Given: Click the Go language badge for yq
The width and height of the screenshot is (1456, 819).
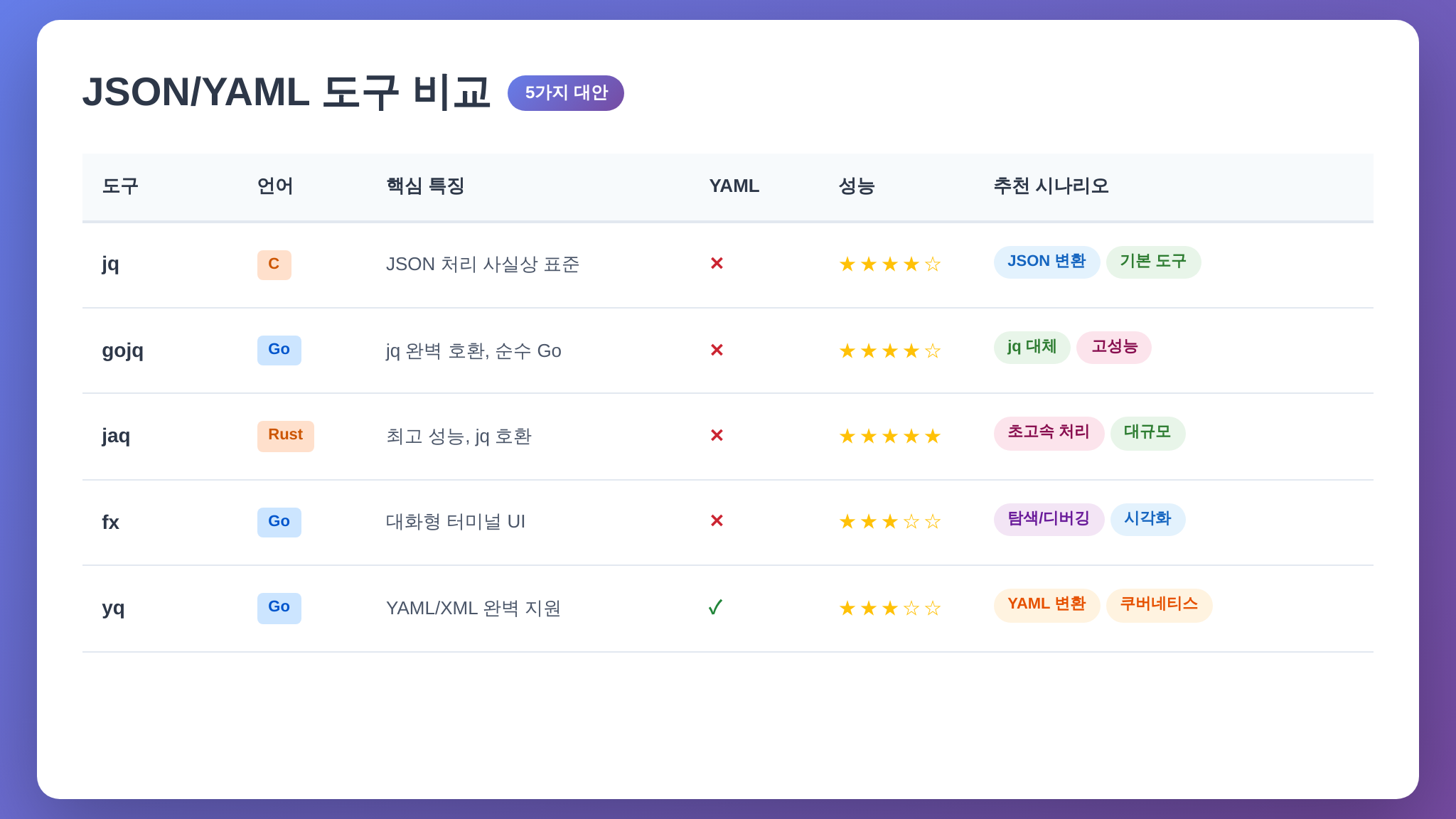Looking at the screenshot, I should tap(279, 608).
